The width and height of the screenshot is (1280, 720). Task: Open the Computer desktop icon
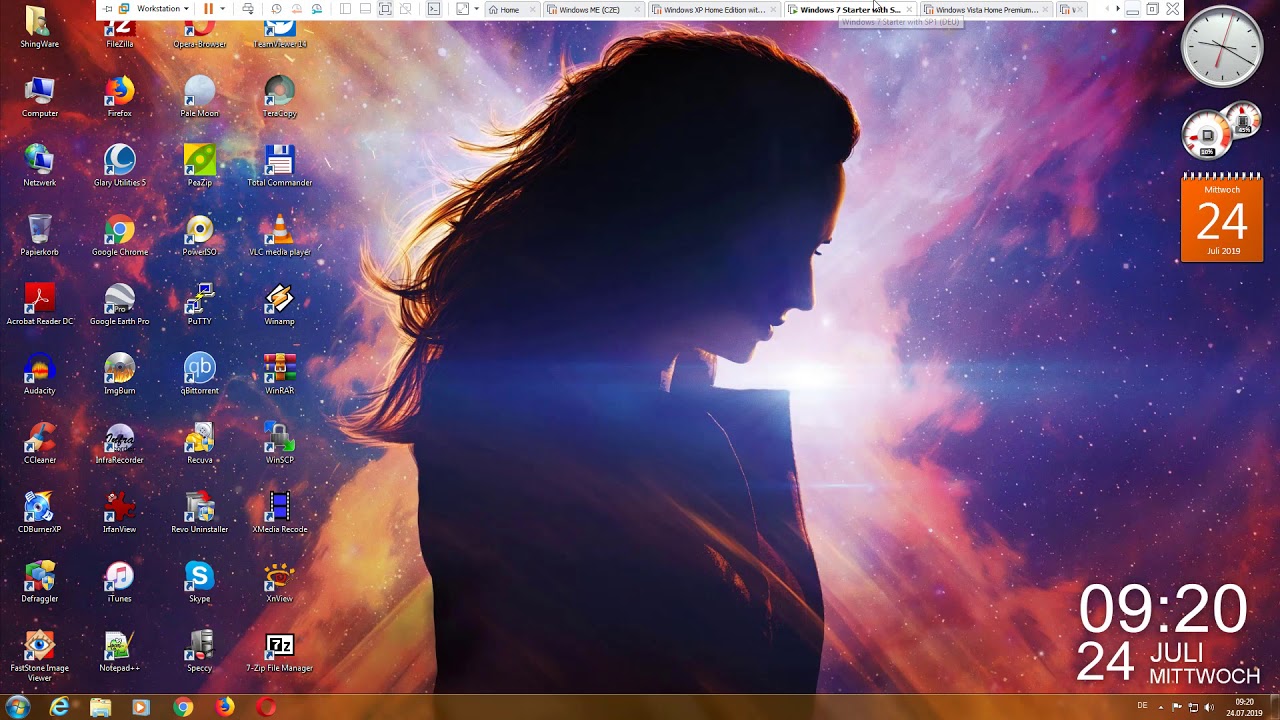[39, 98]
